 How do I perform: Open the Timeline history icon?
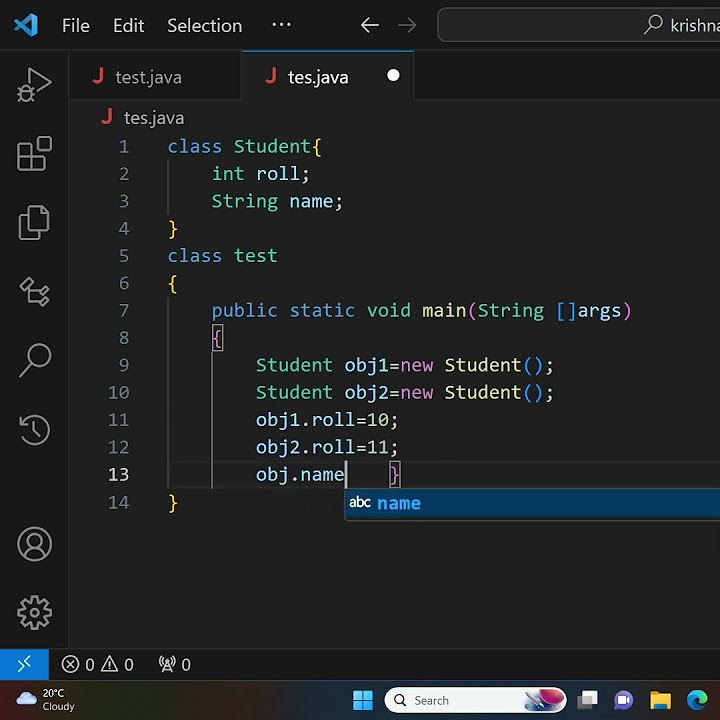pyautogui.click(x=34, y=429)
